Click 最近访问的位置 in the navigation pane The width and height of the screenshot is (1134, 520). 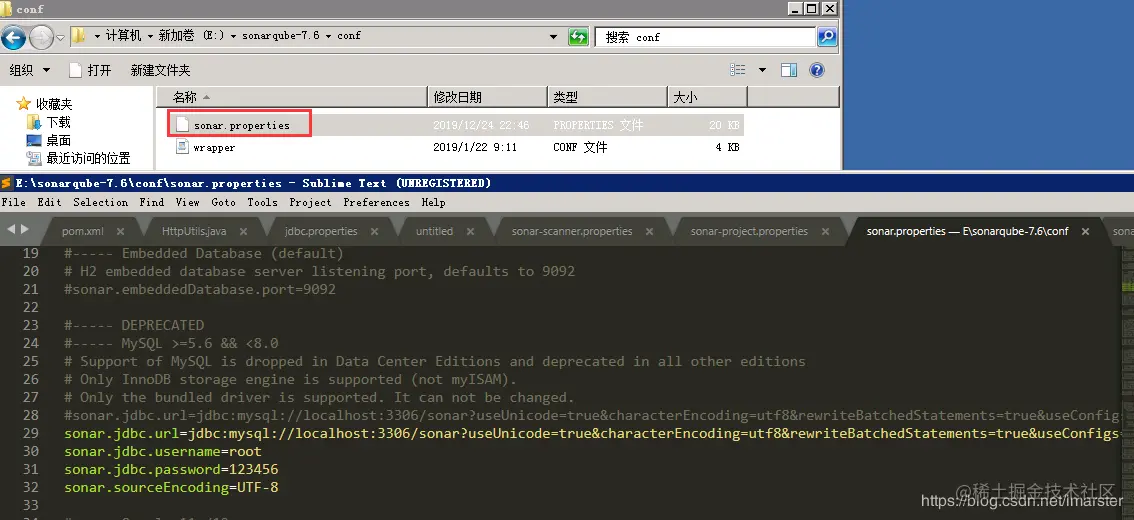88,158
